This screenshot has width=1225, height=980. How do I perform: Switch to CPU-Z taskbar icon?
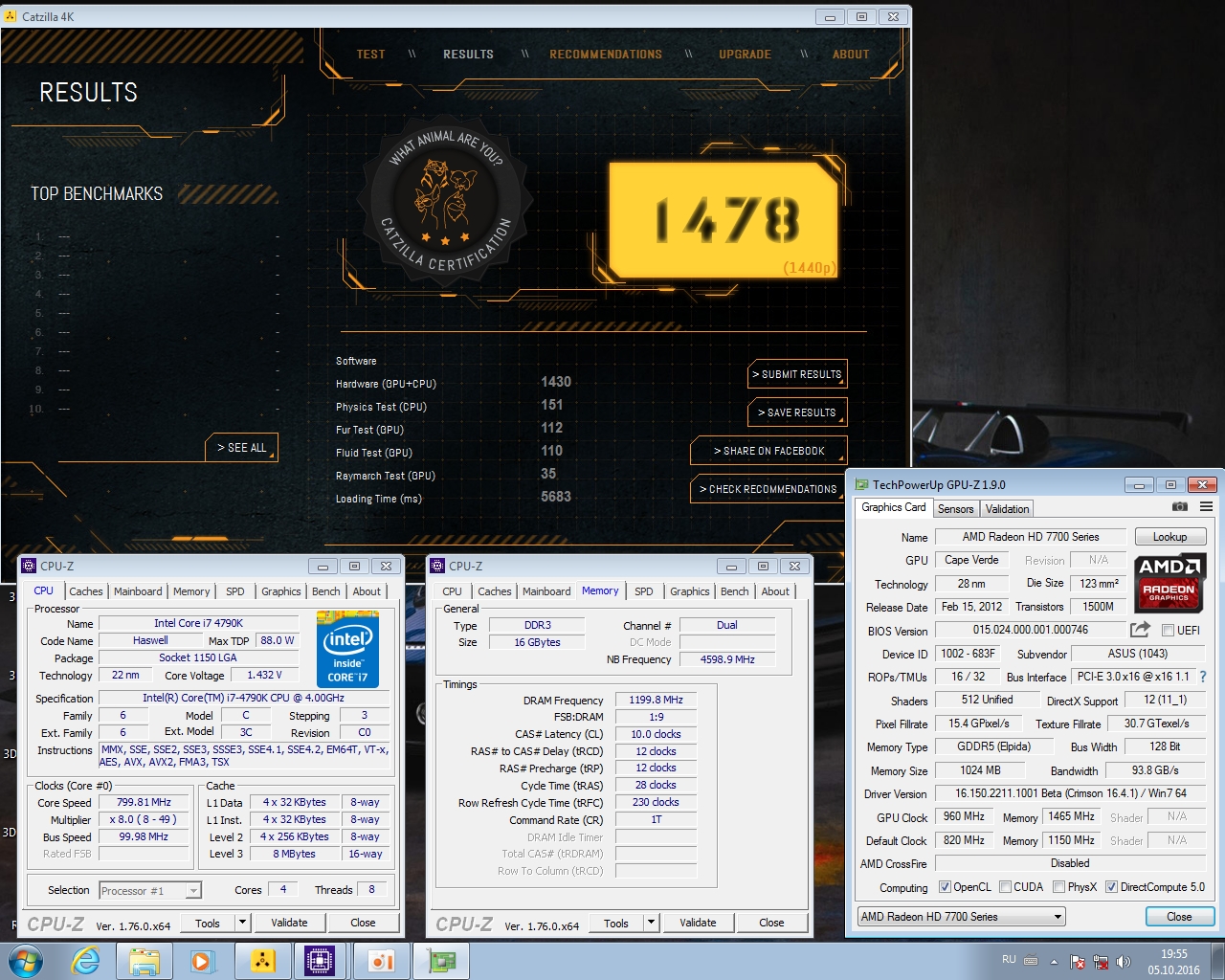(321, 961)
